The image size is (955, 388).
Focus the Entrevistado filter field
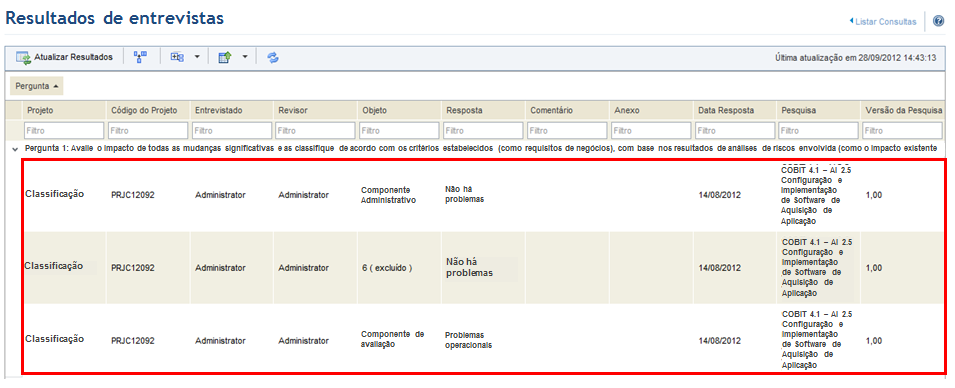(x=232, y=130)
